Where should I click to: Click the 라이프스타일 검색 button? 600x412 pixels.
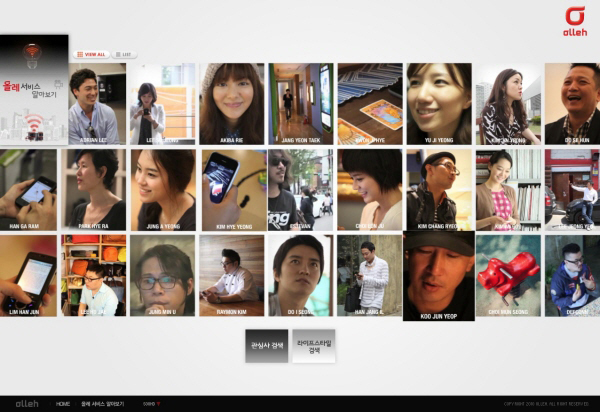click(x=314, y=346)
